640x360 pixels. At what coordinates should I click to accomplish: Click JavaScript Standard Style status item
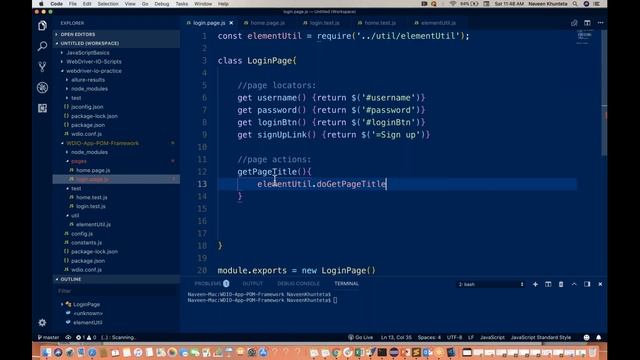coord(540,337)
